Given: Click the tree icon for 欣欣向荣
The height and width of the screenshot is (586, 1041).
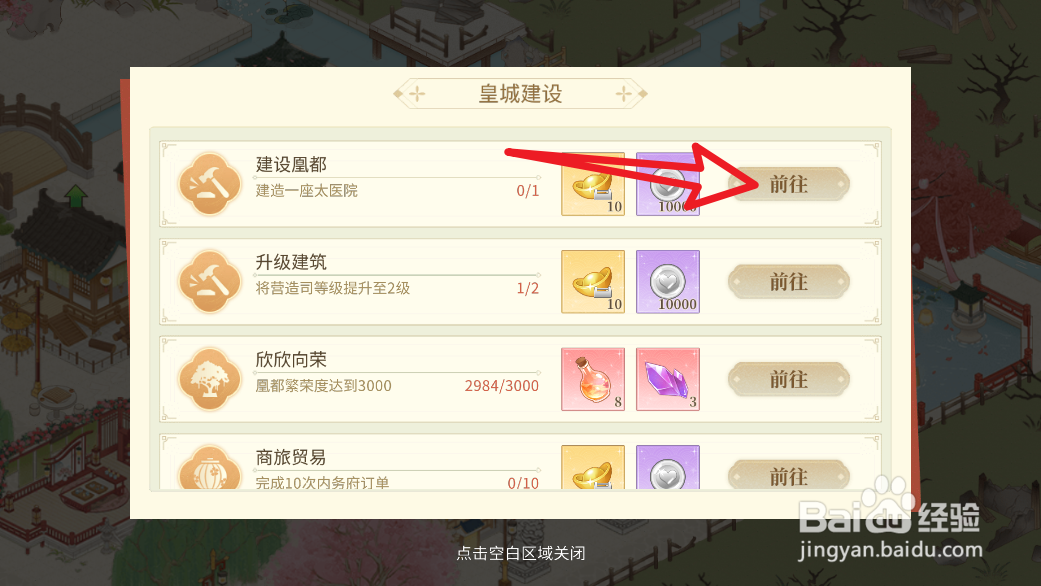Looking at the screenshot, I should click(x=210, y=379).
